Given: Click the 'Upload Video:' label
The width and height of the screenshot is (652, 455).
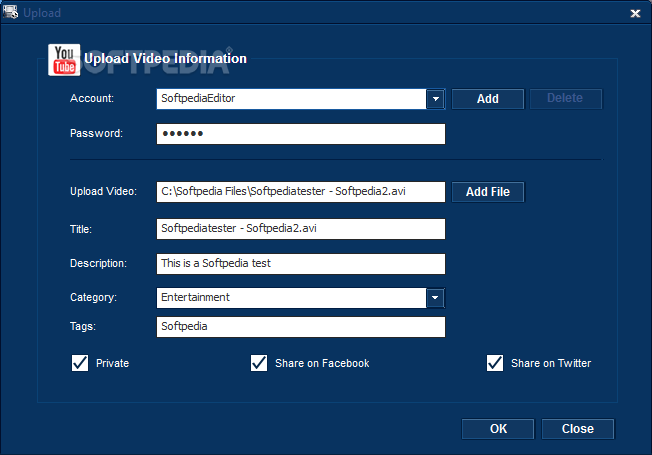Looking at the screenshot, I should click(103, 191).
